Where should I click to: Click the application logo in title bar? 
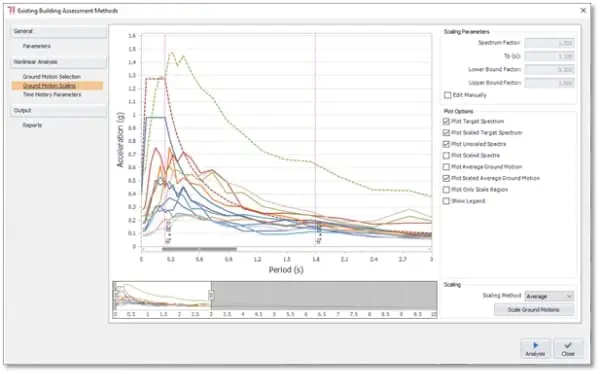tap(11, 10)
